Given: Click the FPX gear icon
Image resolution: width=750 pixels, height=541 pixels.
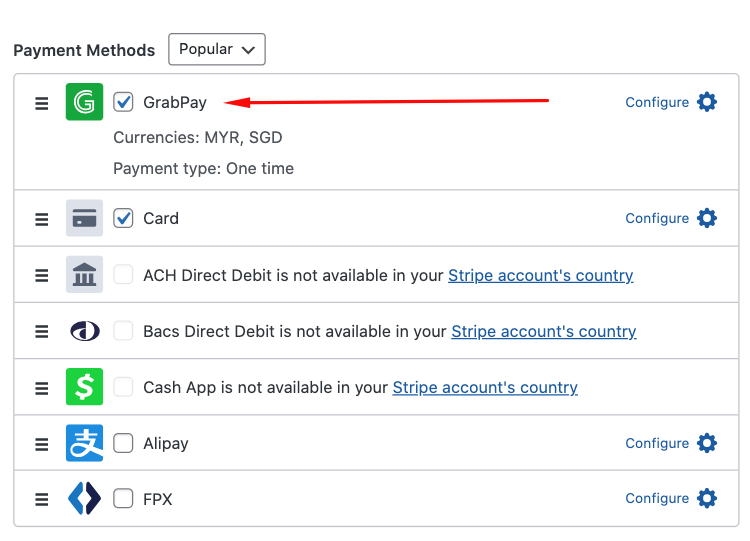Looking at the screenshot, I should pos(707,498).
